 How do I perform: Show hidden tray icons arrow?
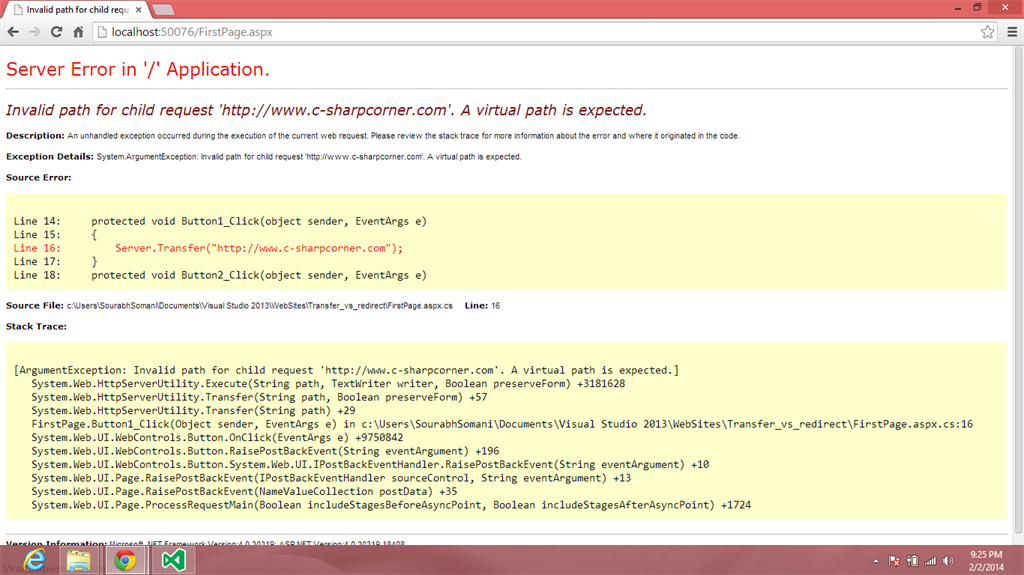(876, 561)
